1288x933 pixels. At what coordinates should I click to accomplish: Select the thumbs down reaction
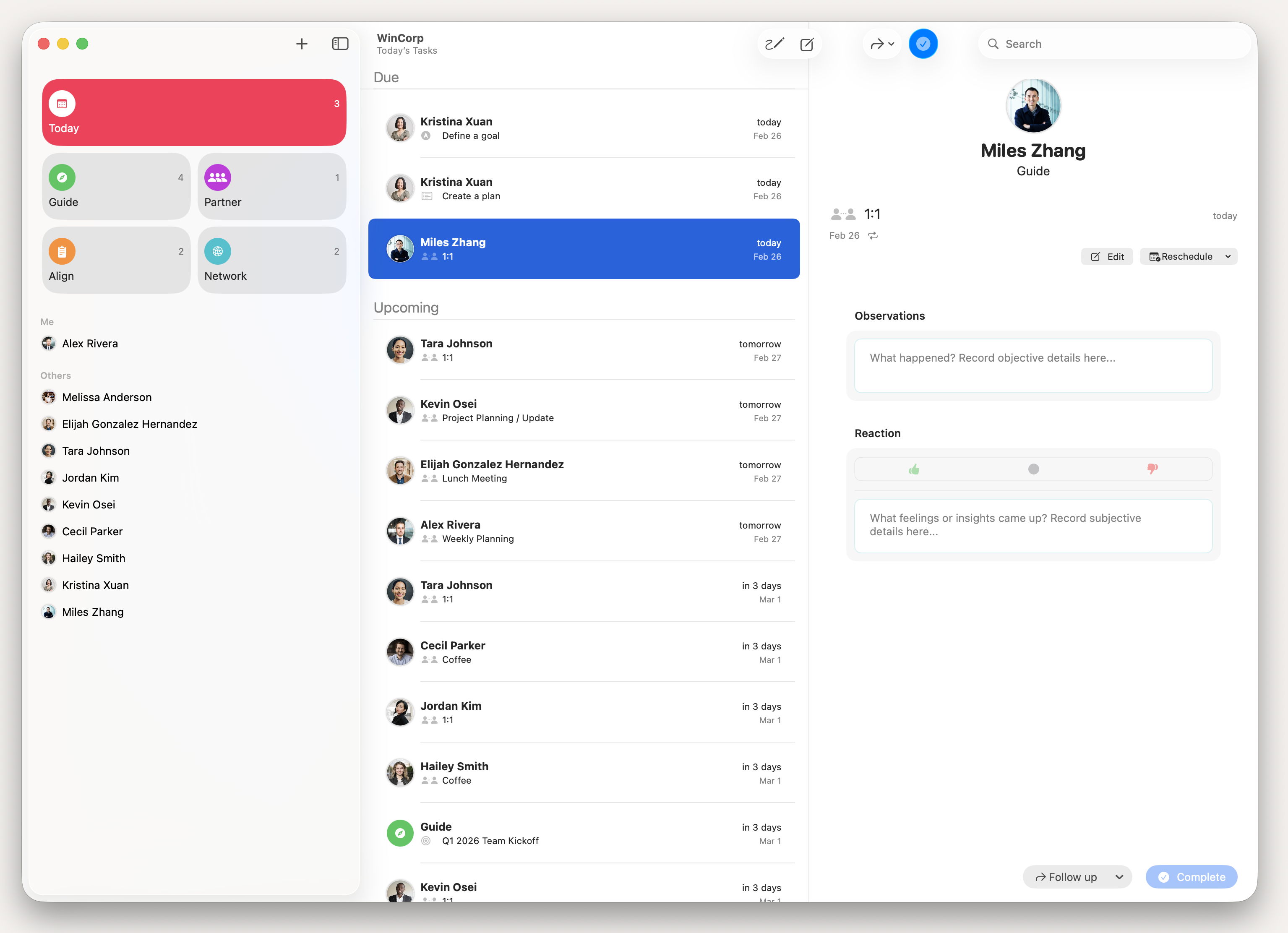point(1152,469)
